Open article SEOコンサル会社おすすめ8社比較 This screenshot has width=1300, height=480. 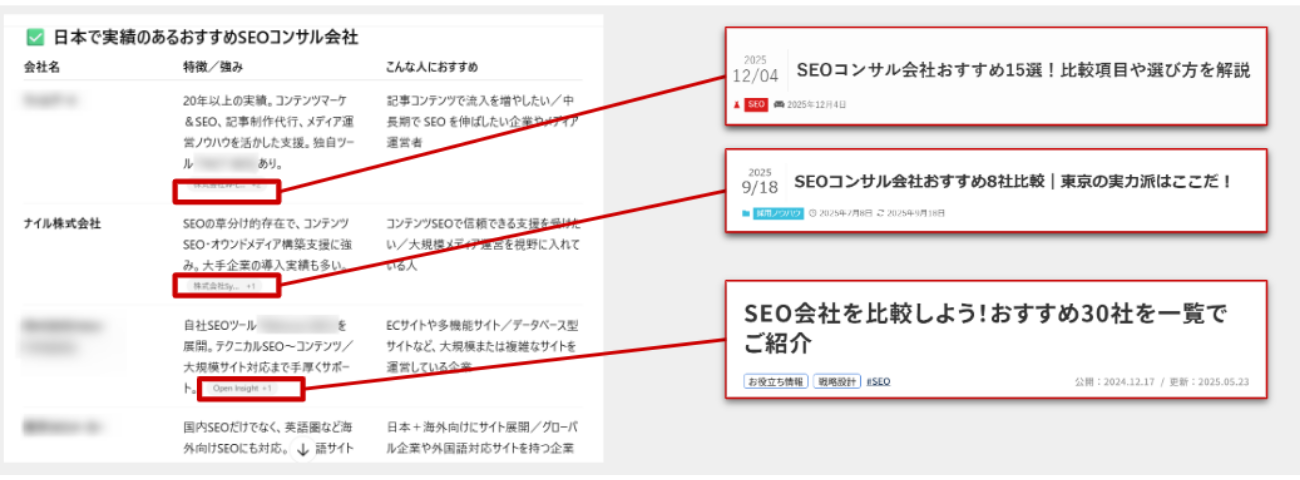[x=1011, y=181]
